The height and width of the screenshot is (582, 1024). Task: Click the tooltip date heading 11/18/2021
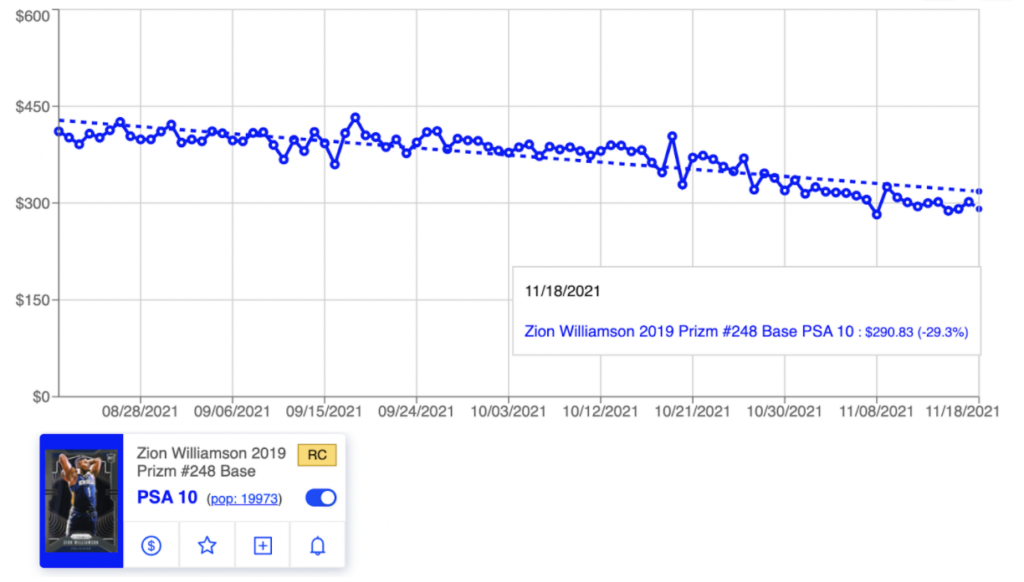coord(562,291)
